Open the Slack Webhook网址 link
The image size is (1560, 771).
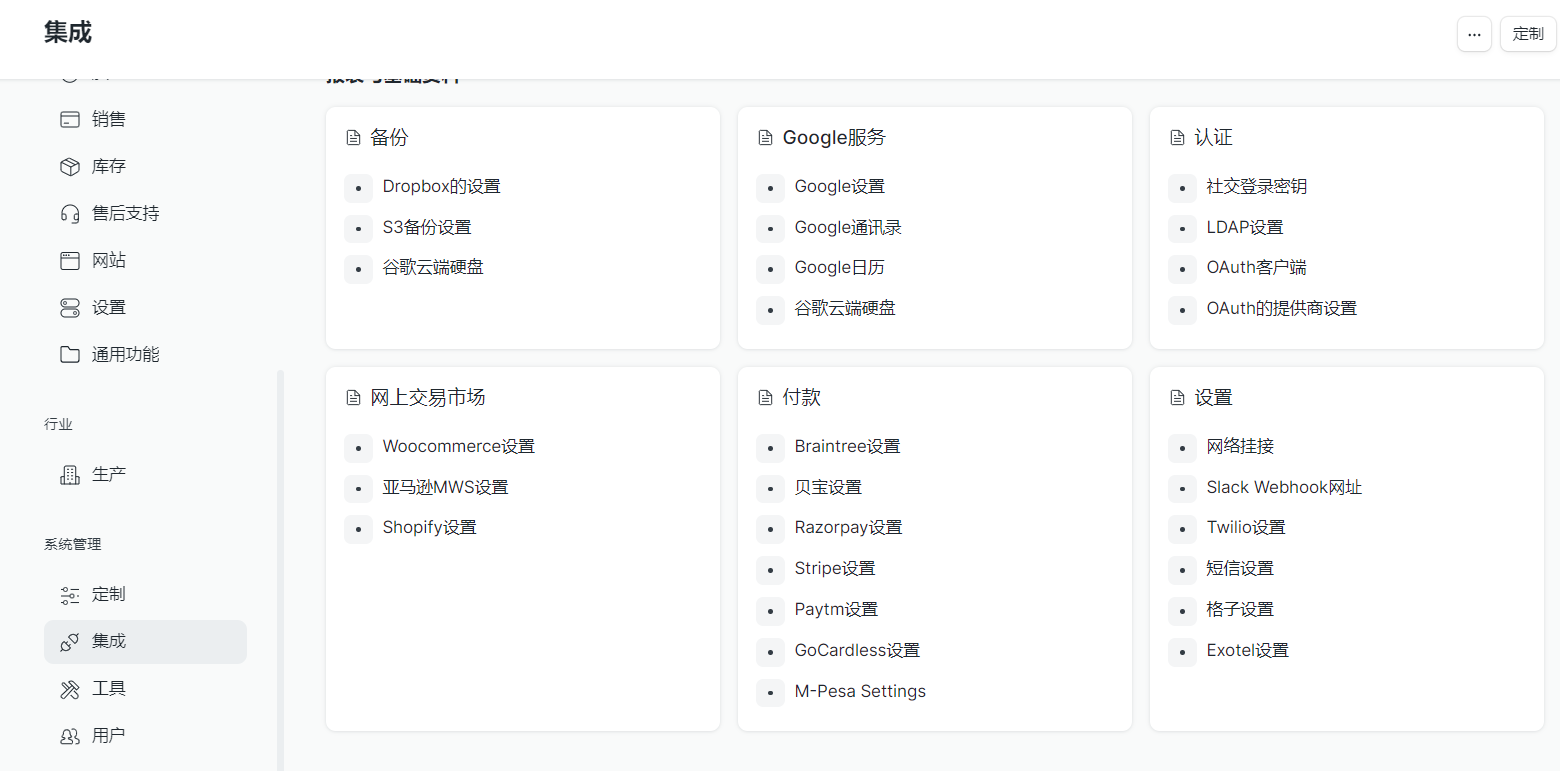point(1284,488)
